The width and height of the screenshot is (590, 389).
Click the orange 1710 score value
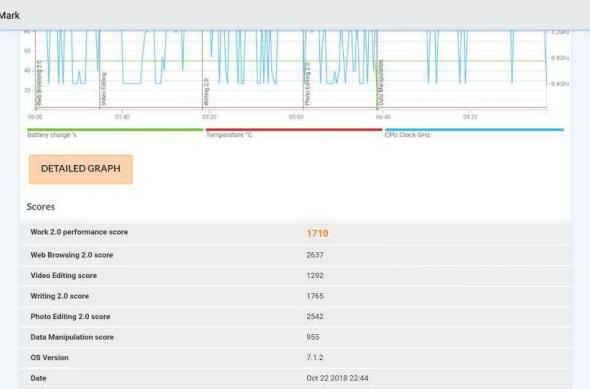(317, 234)
